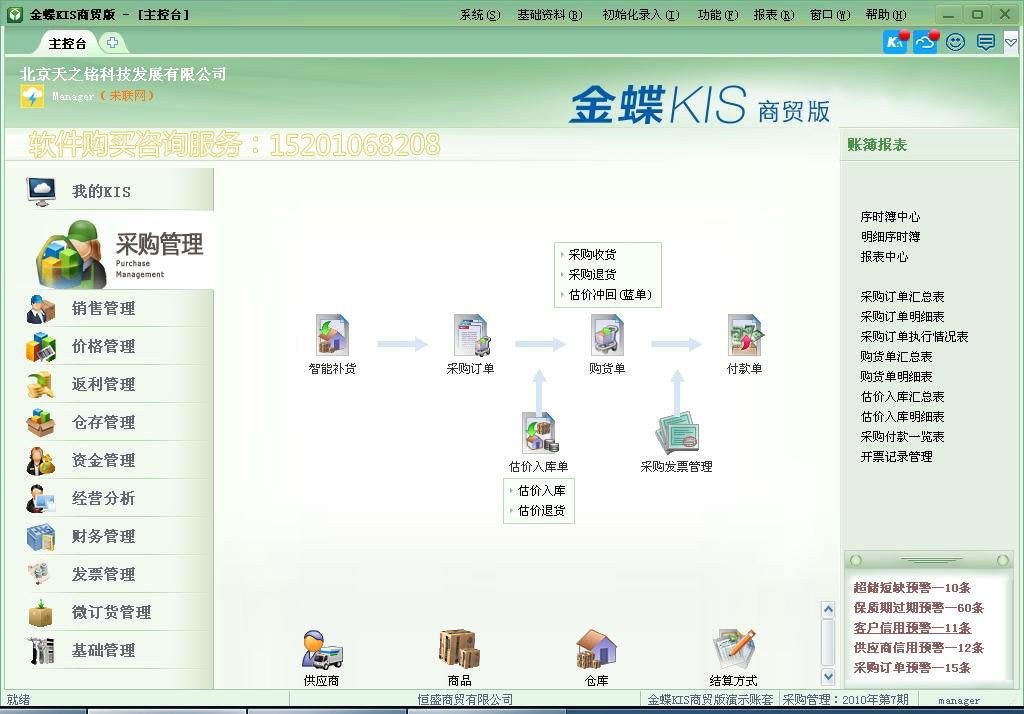1024x714 pixels.
Task: Open 采购发票管理 from the flowchart
Action: [677, 435]
